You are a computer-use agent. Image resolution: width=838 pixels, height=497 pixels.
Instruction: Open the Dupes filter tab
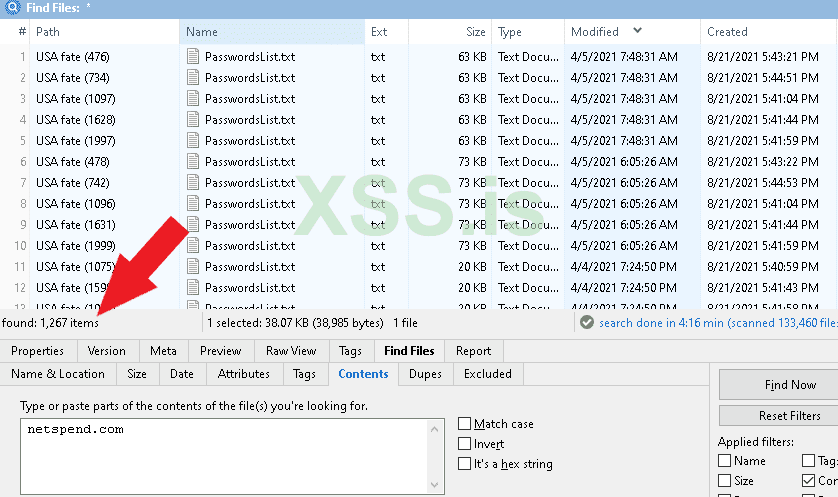tap(425, 374)
